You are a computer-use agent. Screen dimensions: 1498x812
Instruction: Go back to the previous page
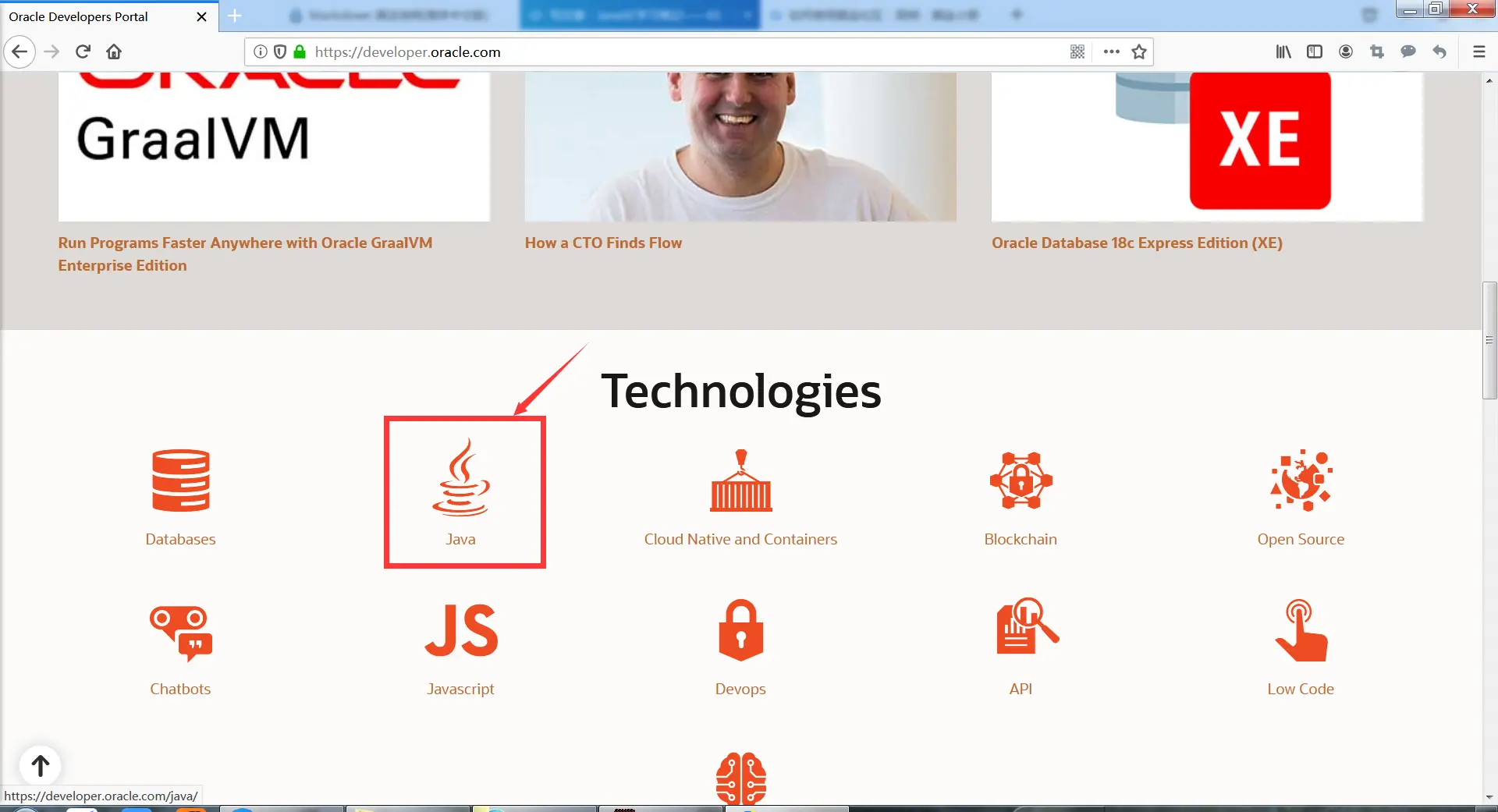tap(20, 52)
